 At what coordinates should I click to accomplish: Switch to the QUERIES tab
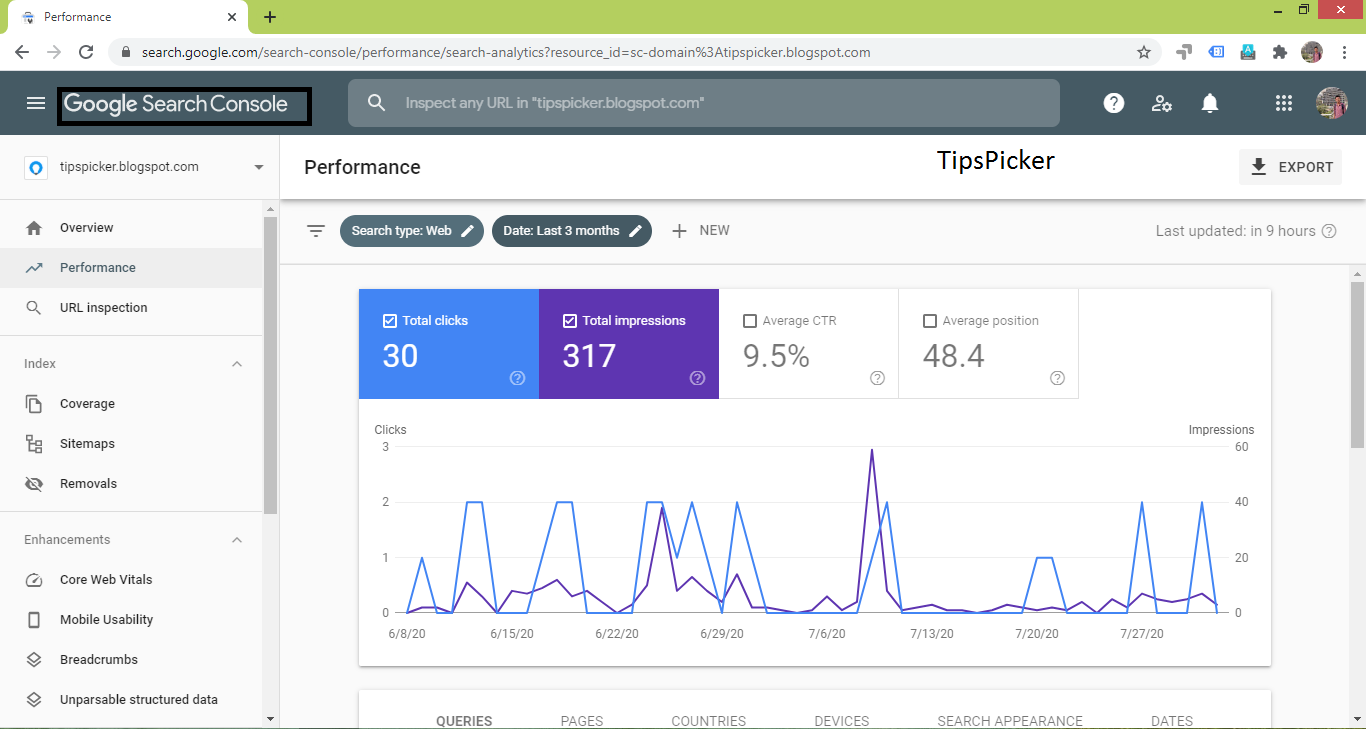click(464, 720)
